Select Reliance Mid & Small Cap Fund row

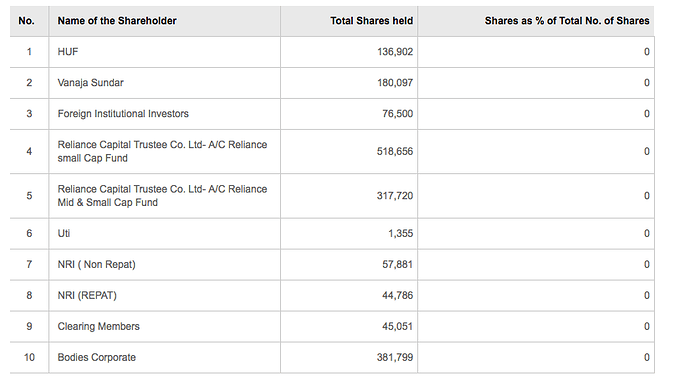point(332,196)
